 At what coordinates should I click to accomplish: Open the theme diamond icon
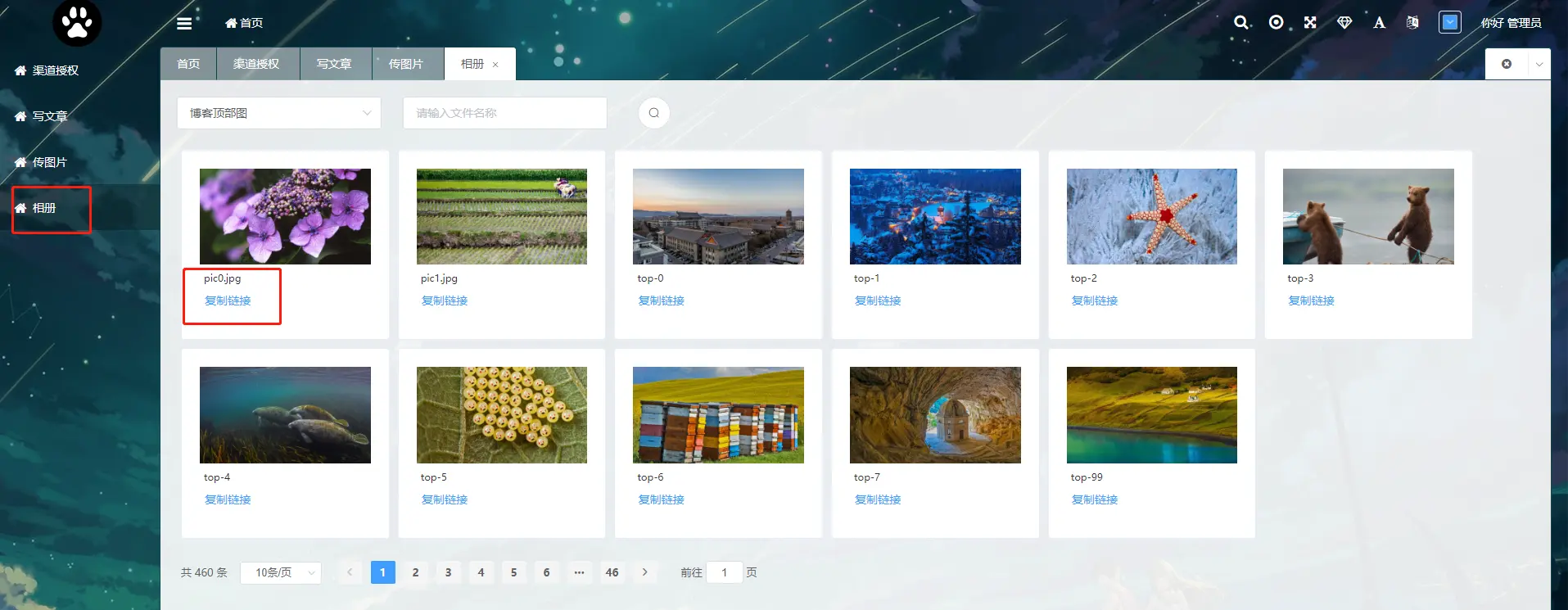tap(1344, 22)
